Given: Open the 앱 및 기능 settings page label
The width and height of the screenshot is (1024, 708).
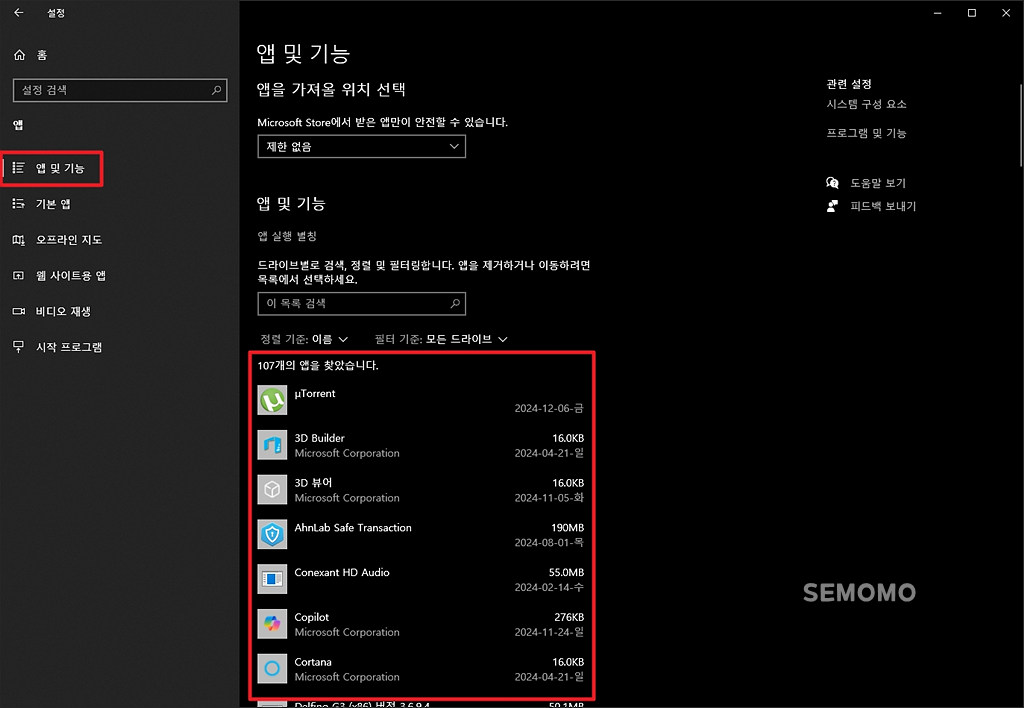Looking at the screenshot, I should point(59,169).
